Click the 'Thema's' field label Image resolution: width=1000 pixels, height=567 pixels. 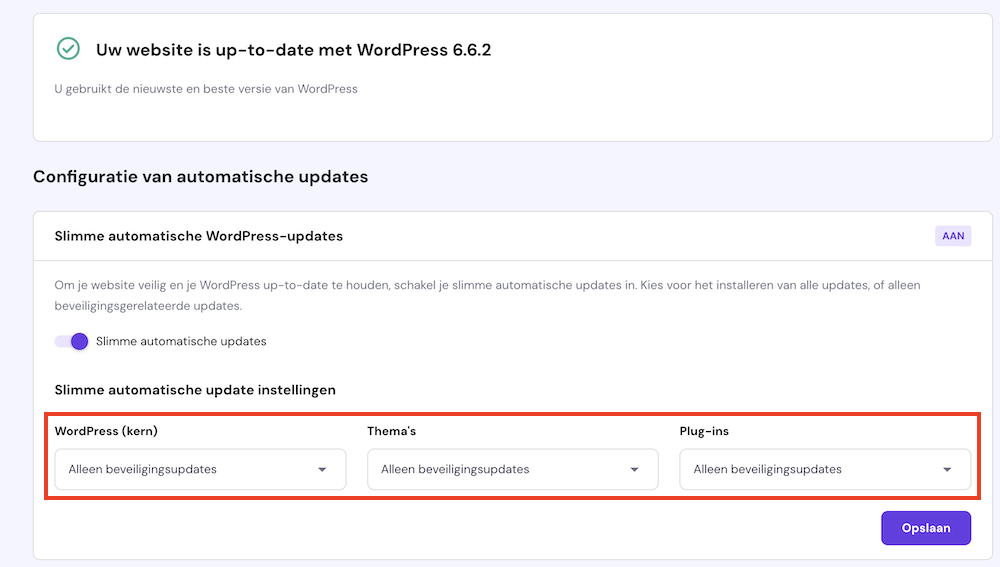(393, 431)
